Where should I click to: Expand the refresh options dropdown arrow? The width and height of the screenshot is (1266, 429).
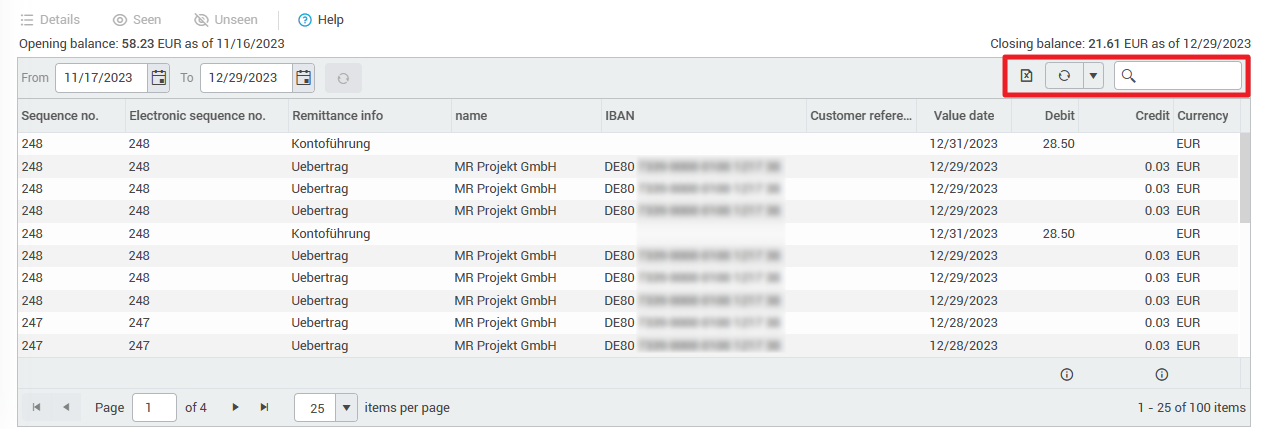pos(1093,76)
